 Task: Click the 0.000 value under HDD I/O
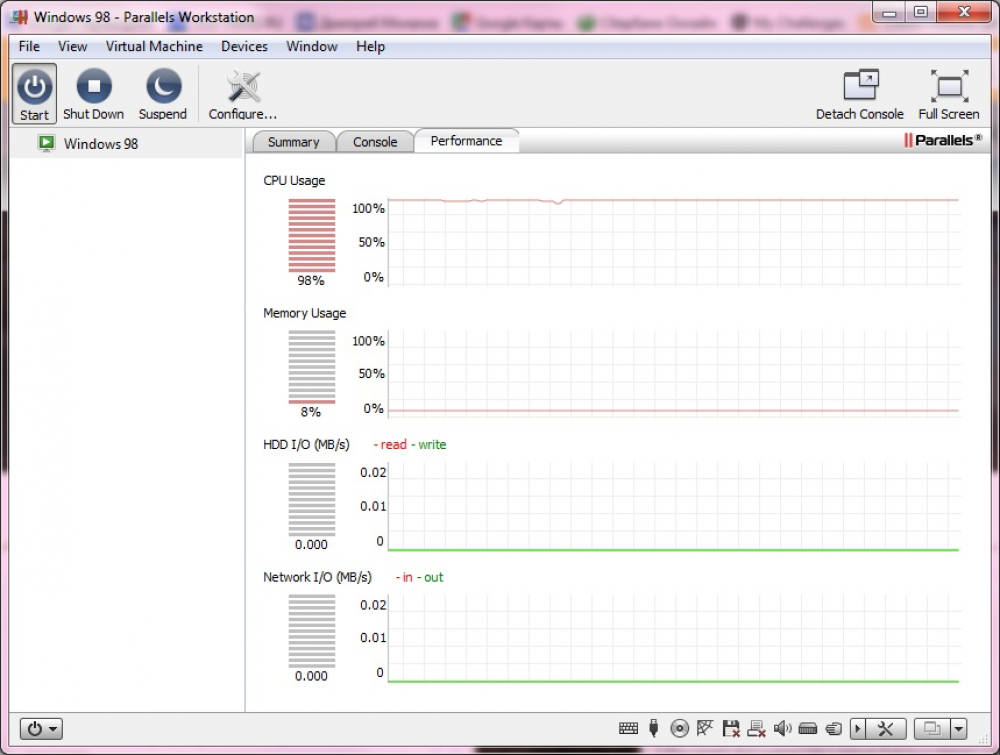tap(311, 545)
